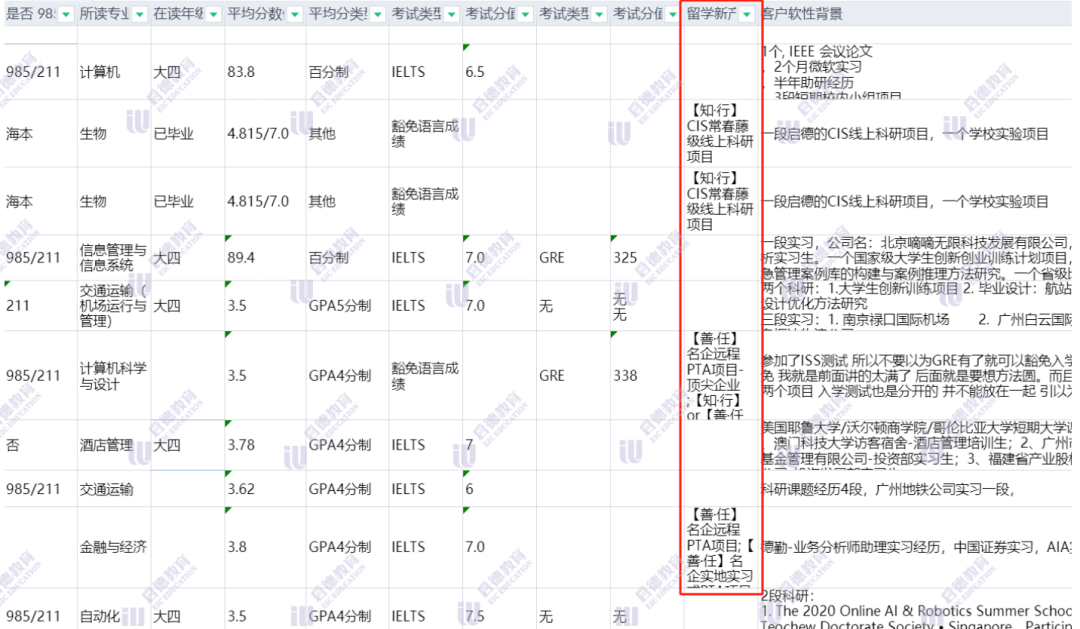Screen dimensions: 1080x629
Task: Open filter dropdown for 平均分数 column
Action: click(295, 14)
